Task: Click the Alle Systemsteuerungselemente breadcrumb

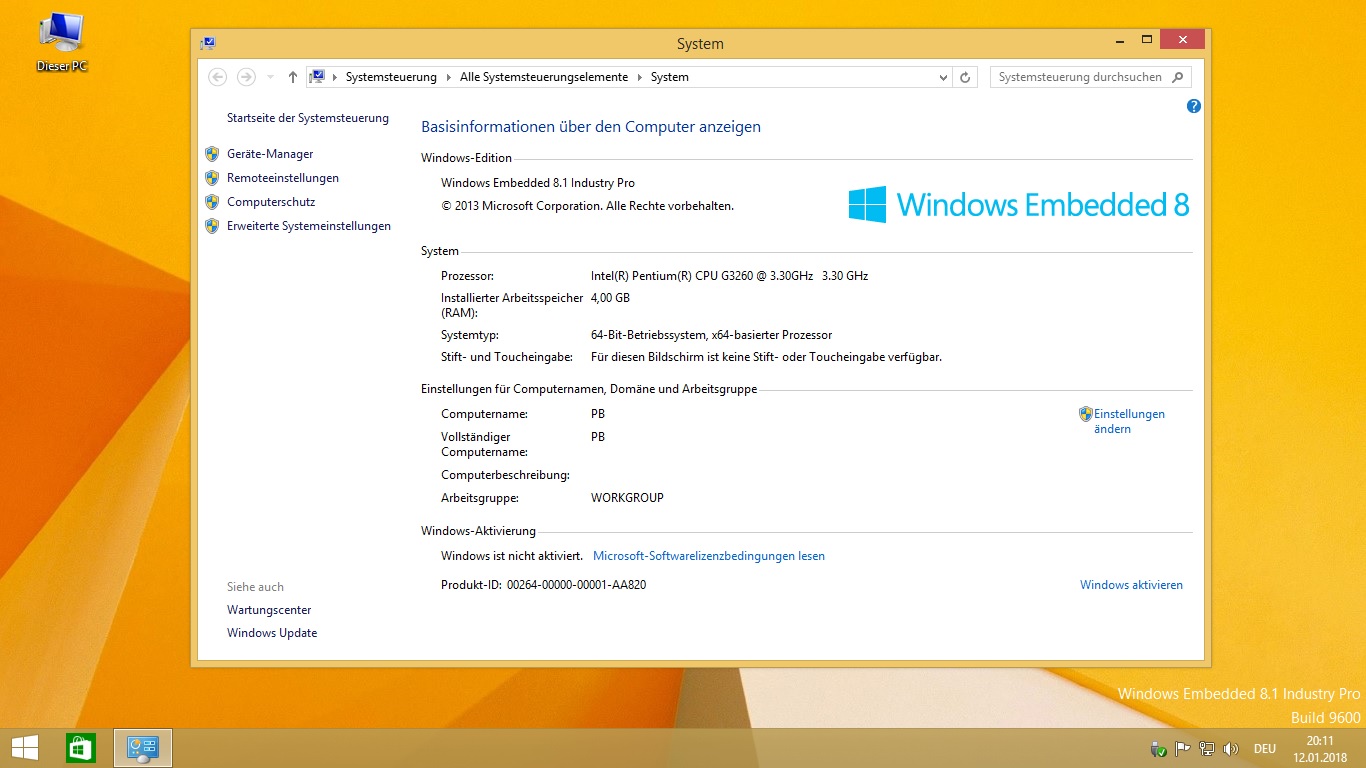Action: tap(544, 77)
